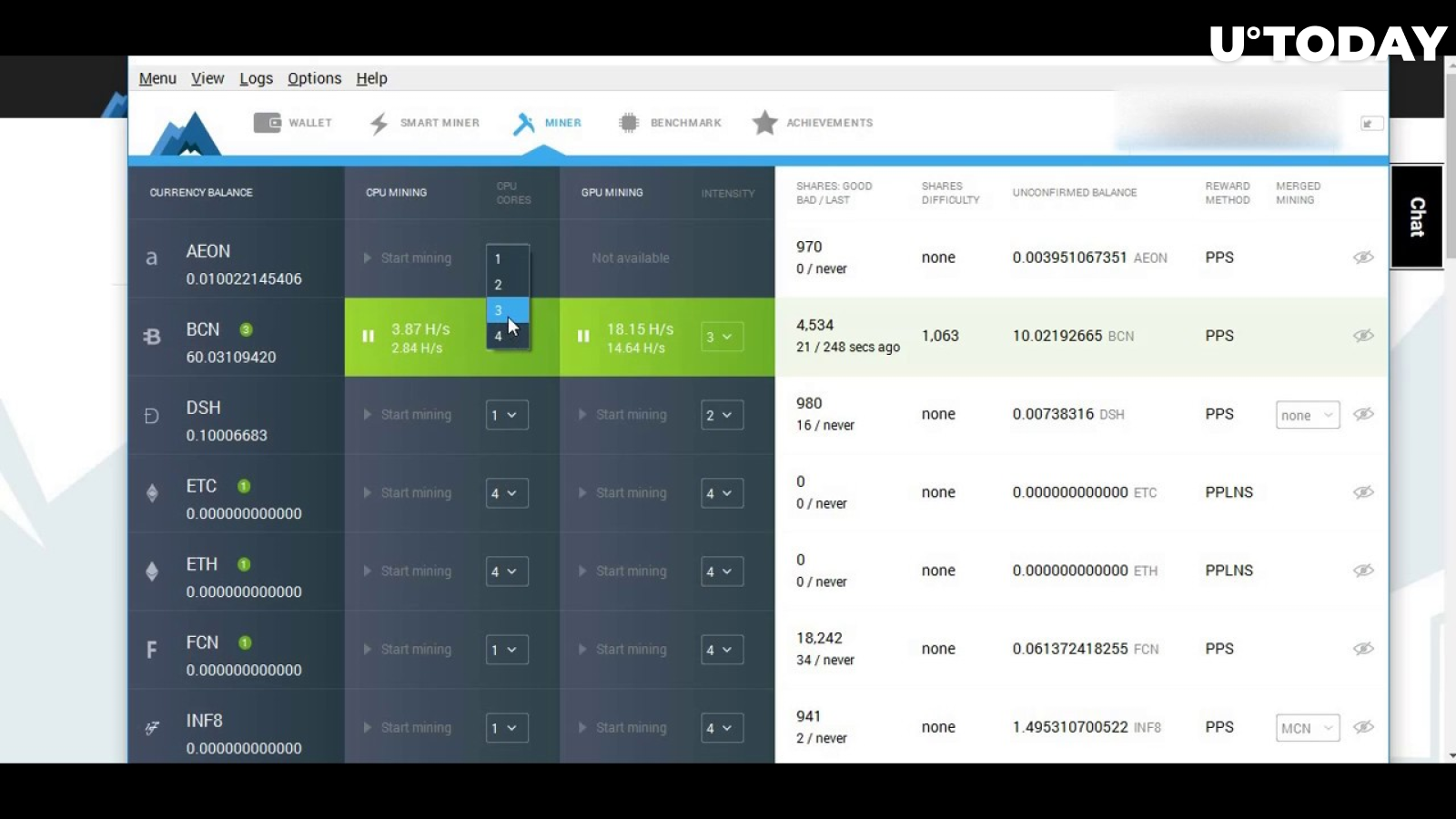Open the Options menu
This screenshot has height=819, width=1456.
[x=314, y=78]
